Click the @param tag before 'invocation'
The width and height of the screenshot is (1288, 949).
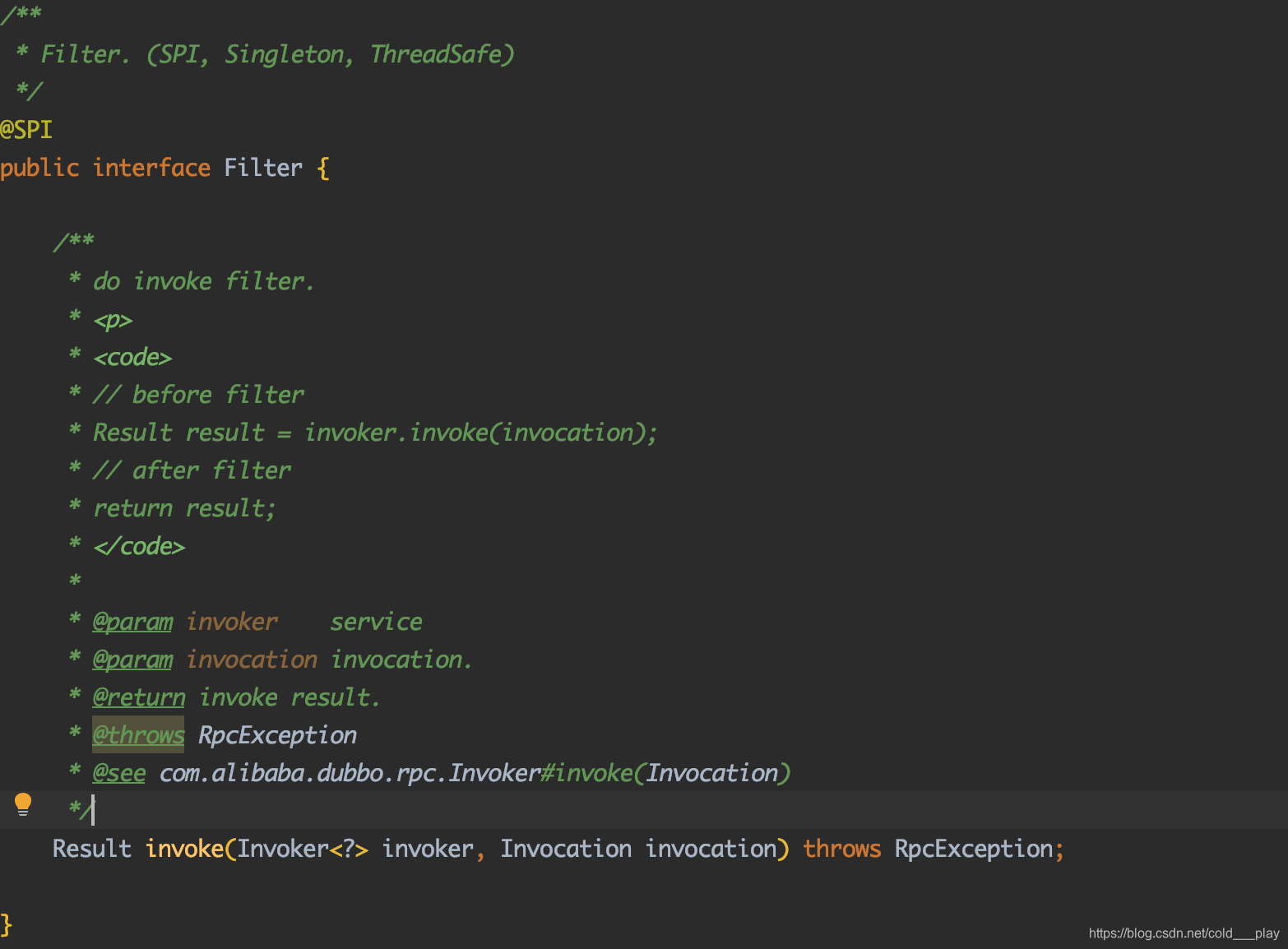(x=132, y=660)
